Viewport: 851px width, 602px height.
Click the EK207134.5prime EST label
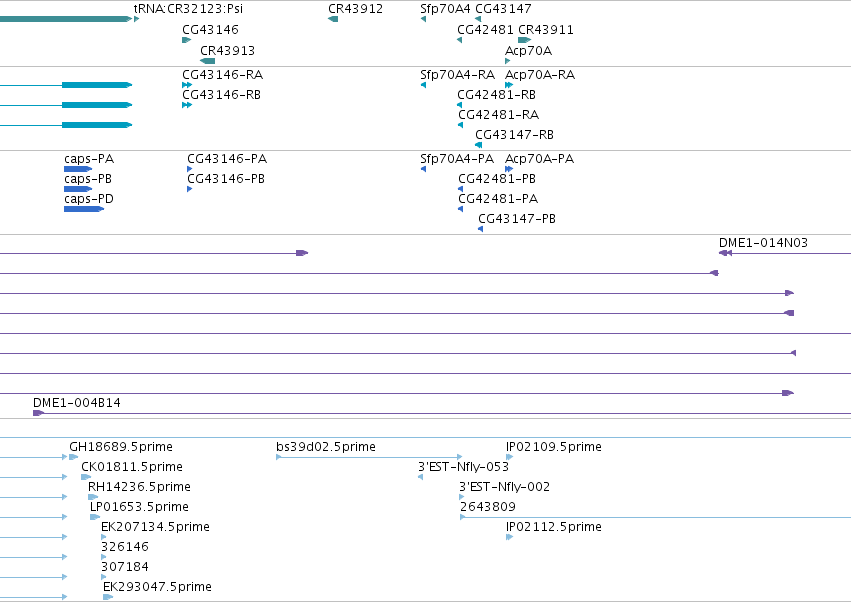155,527
